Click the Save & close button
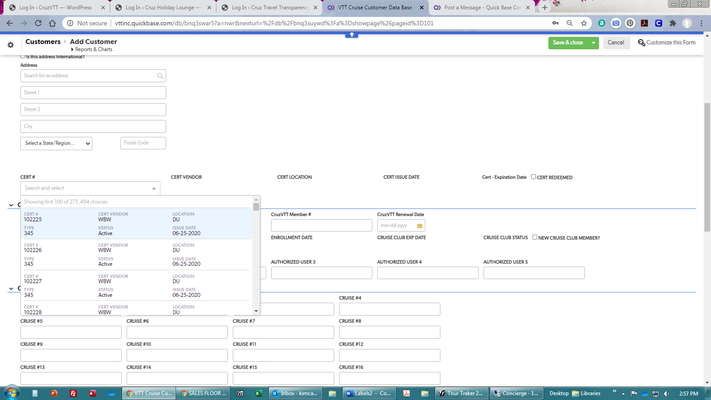 click(568, 43)
